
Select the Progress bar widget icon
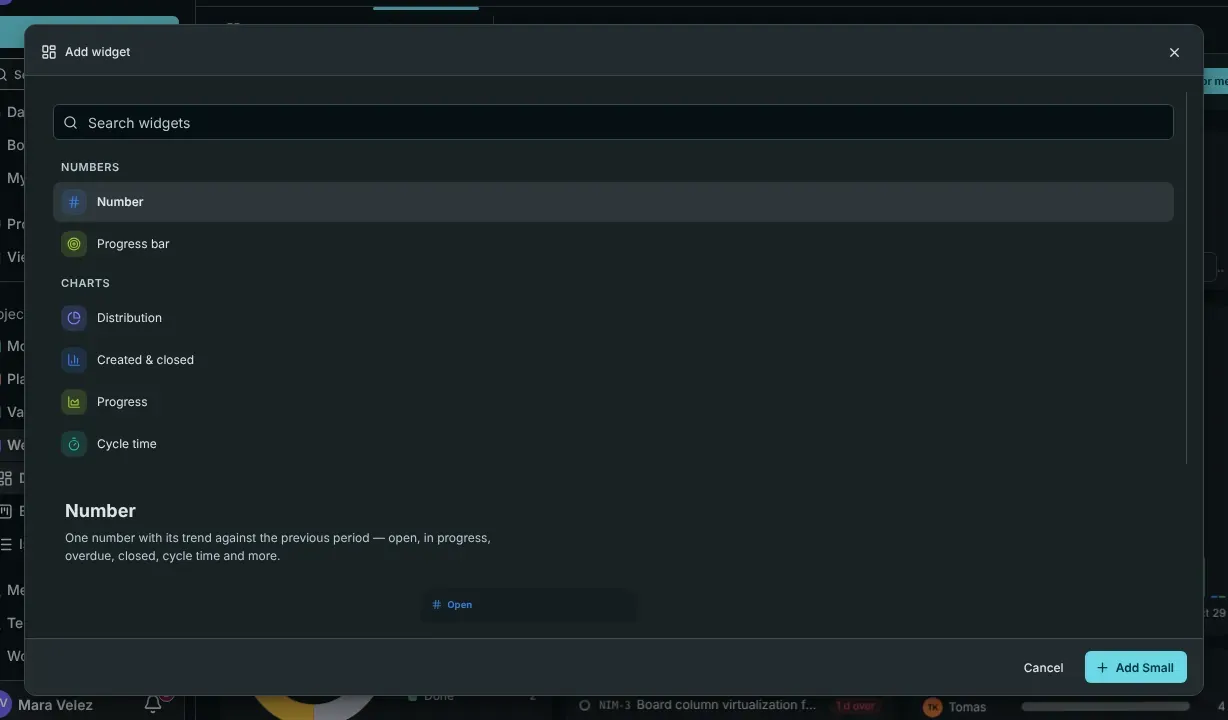point(74,244)
